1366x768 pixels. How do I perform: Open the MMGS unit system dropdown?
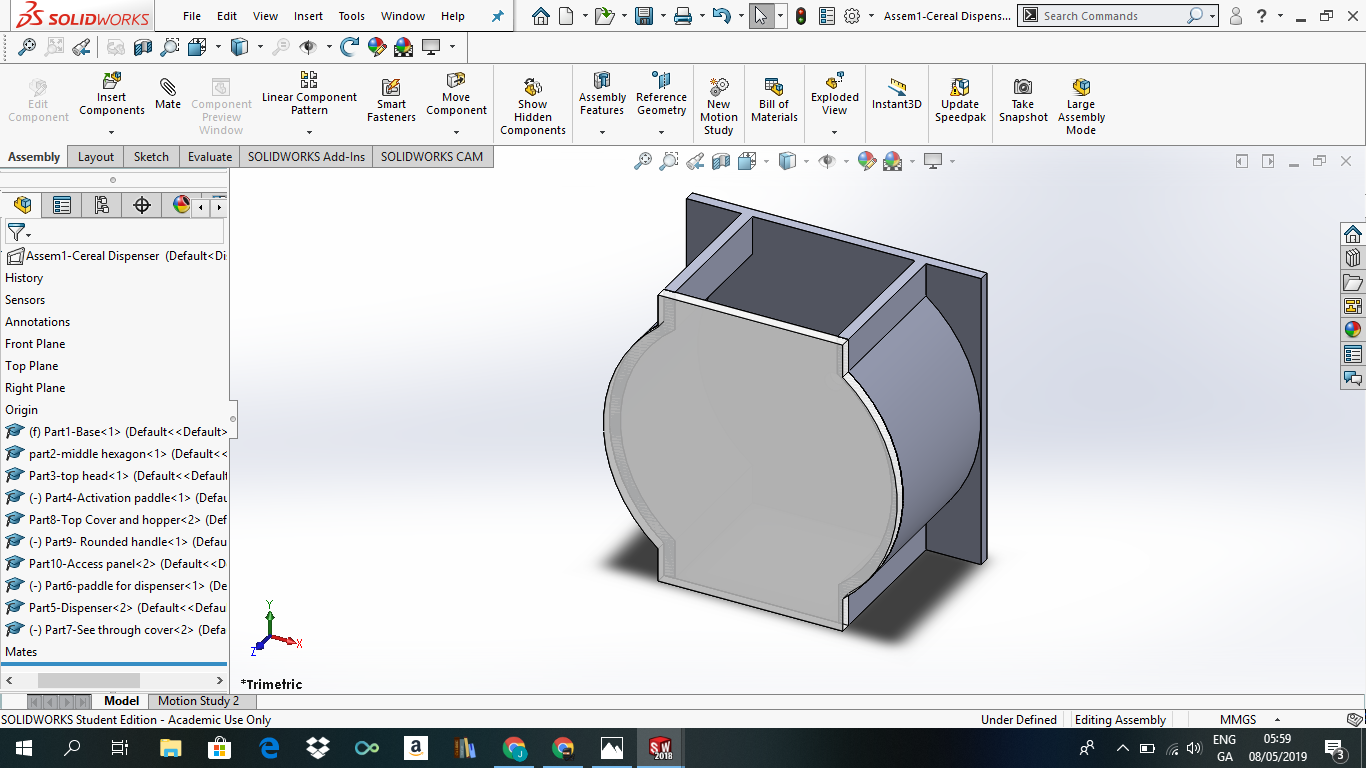tap(1277, 720)
